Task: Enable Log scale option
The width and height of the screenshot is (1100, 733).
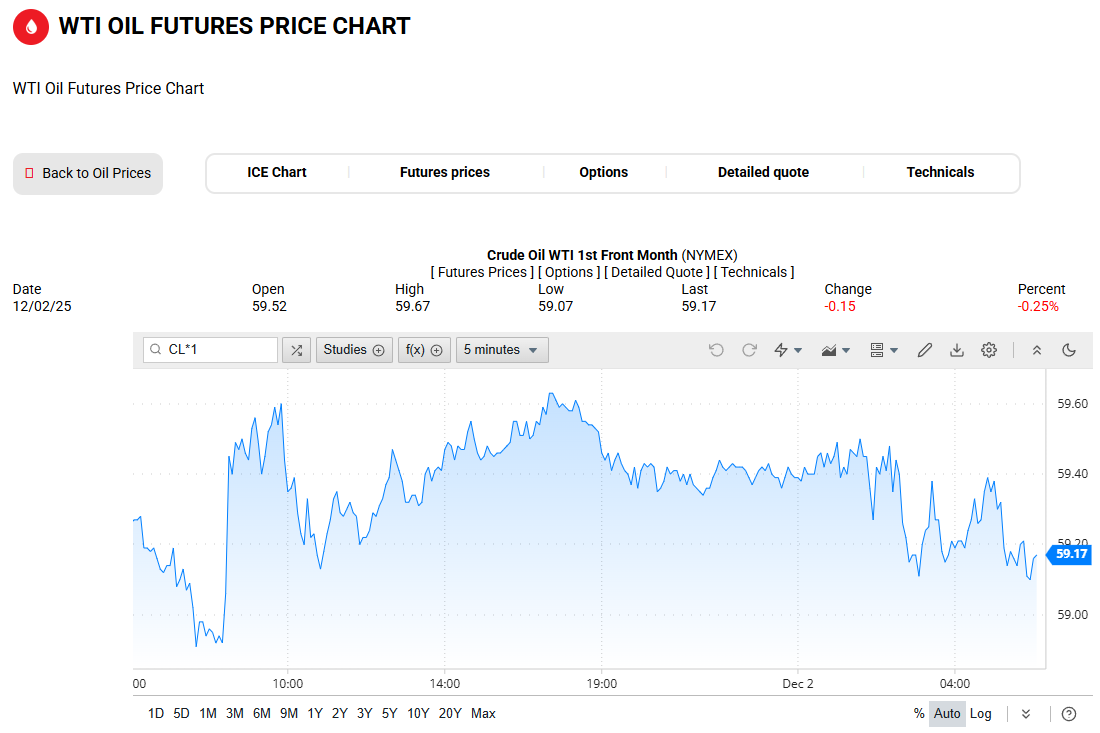Action: click(981, 713)
